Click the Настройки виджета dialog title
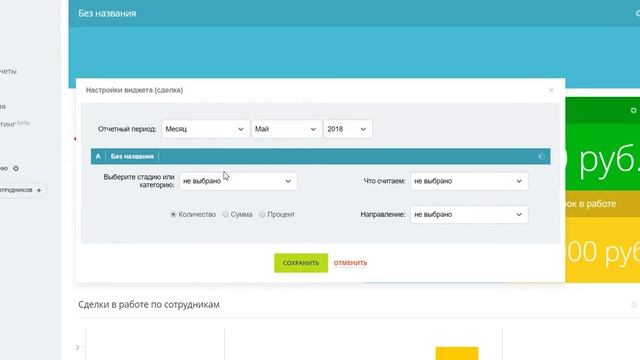640x360 pixels. point(134,90)
